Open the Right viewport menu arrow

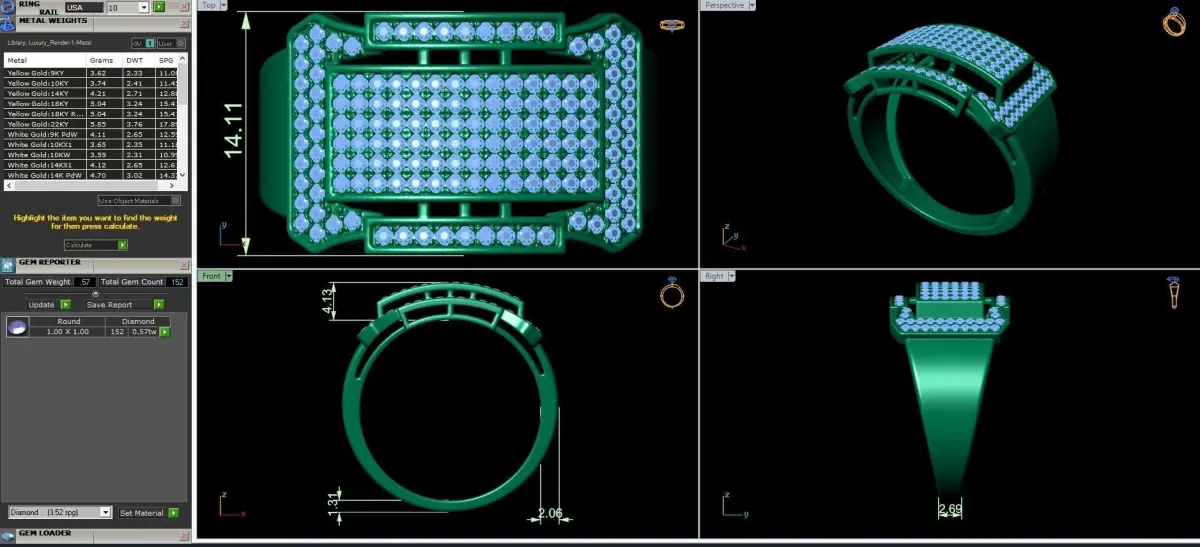(x=731, y=275)
